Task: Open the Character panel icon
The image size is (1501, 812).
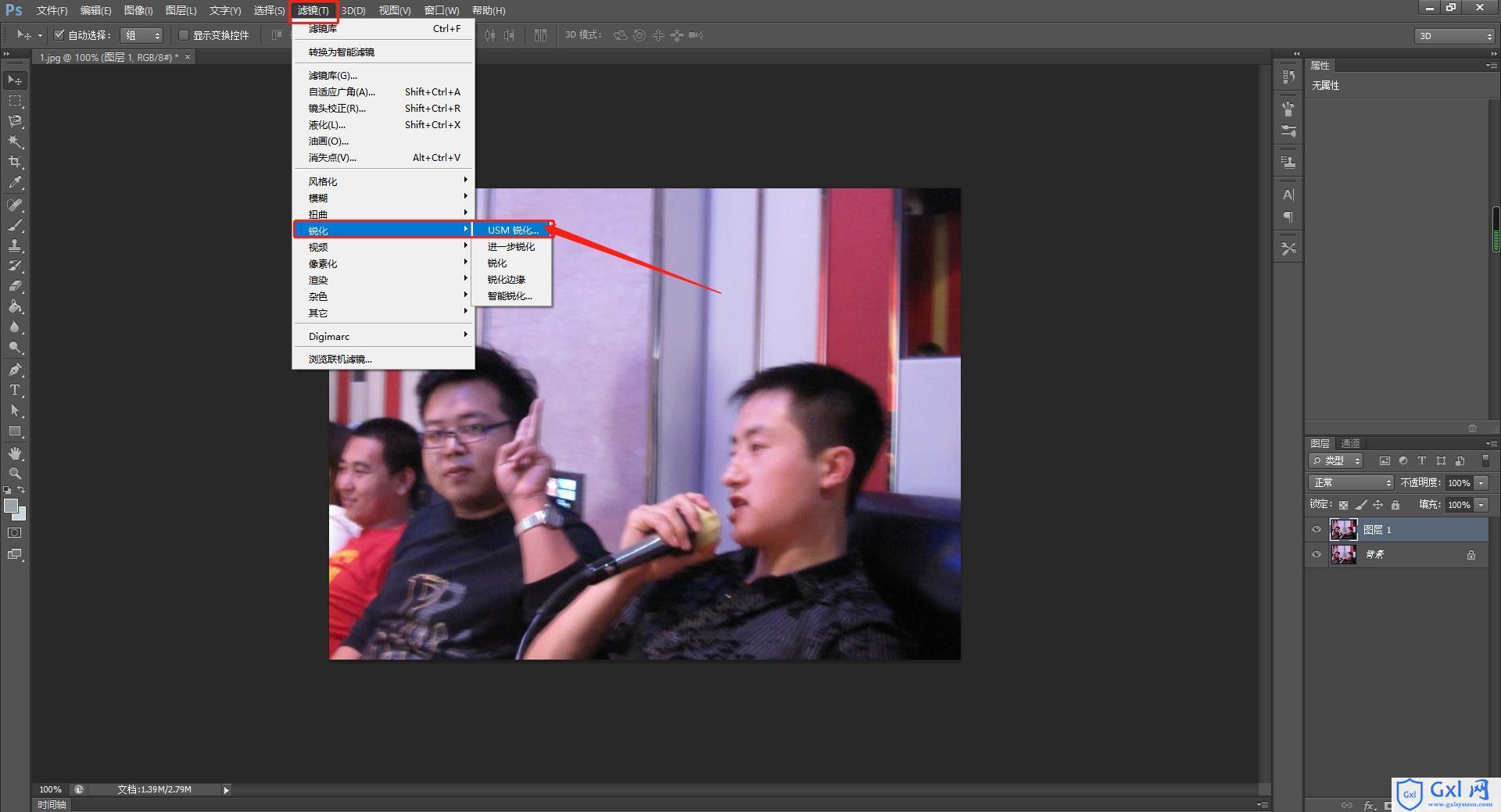Action: tap(1288, 195)
